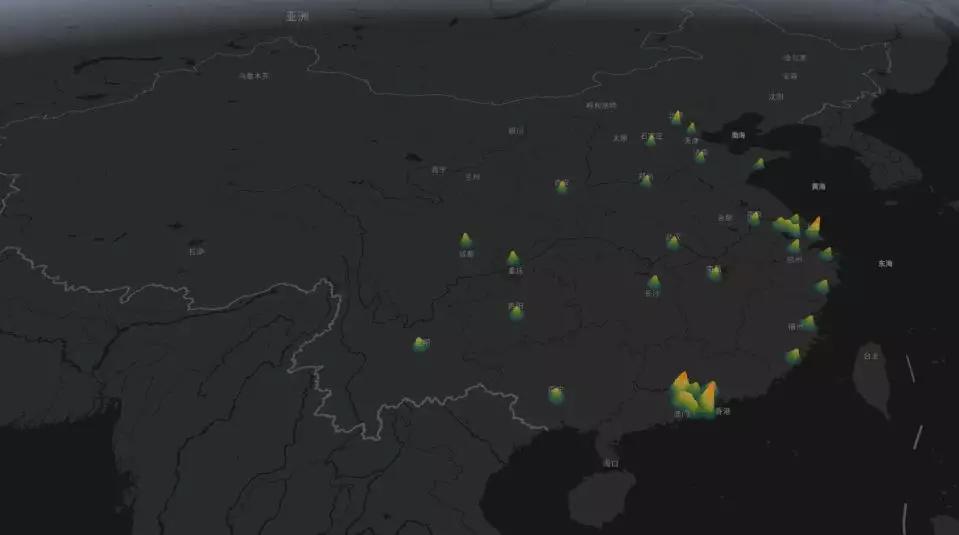
Task: Select the data spike over Xi'an
Action: coord(561,186)
